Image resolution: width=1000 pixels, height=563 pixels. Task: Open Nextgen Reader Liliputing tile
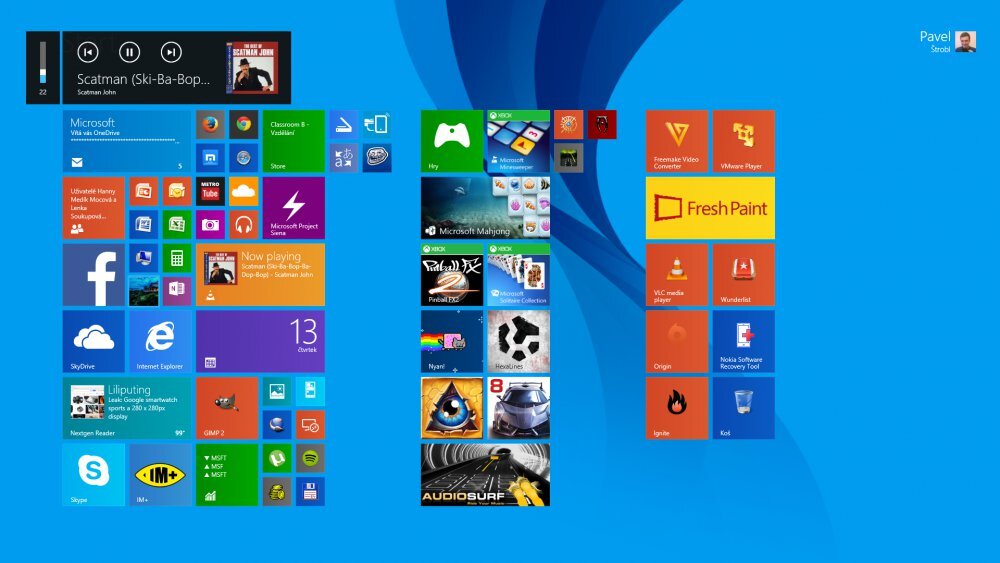pyautogui.click(x=126, y=408)
